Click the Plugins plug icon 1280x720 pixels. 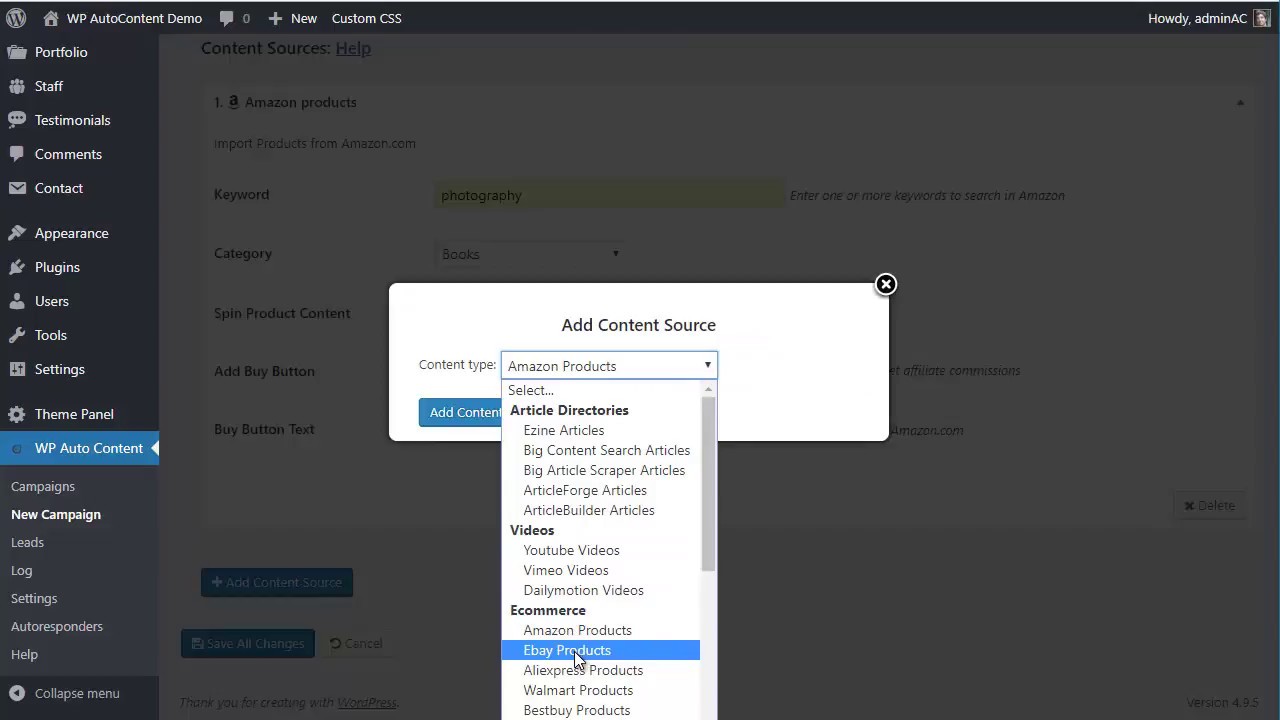(17, 267)
